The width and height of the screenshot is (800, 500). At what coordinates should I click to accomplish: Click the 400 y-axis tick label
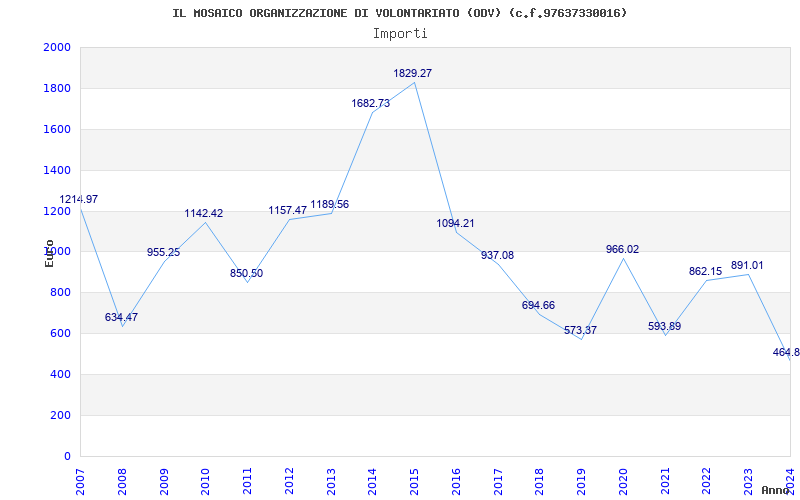coord(61,374)
